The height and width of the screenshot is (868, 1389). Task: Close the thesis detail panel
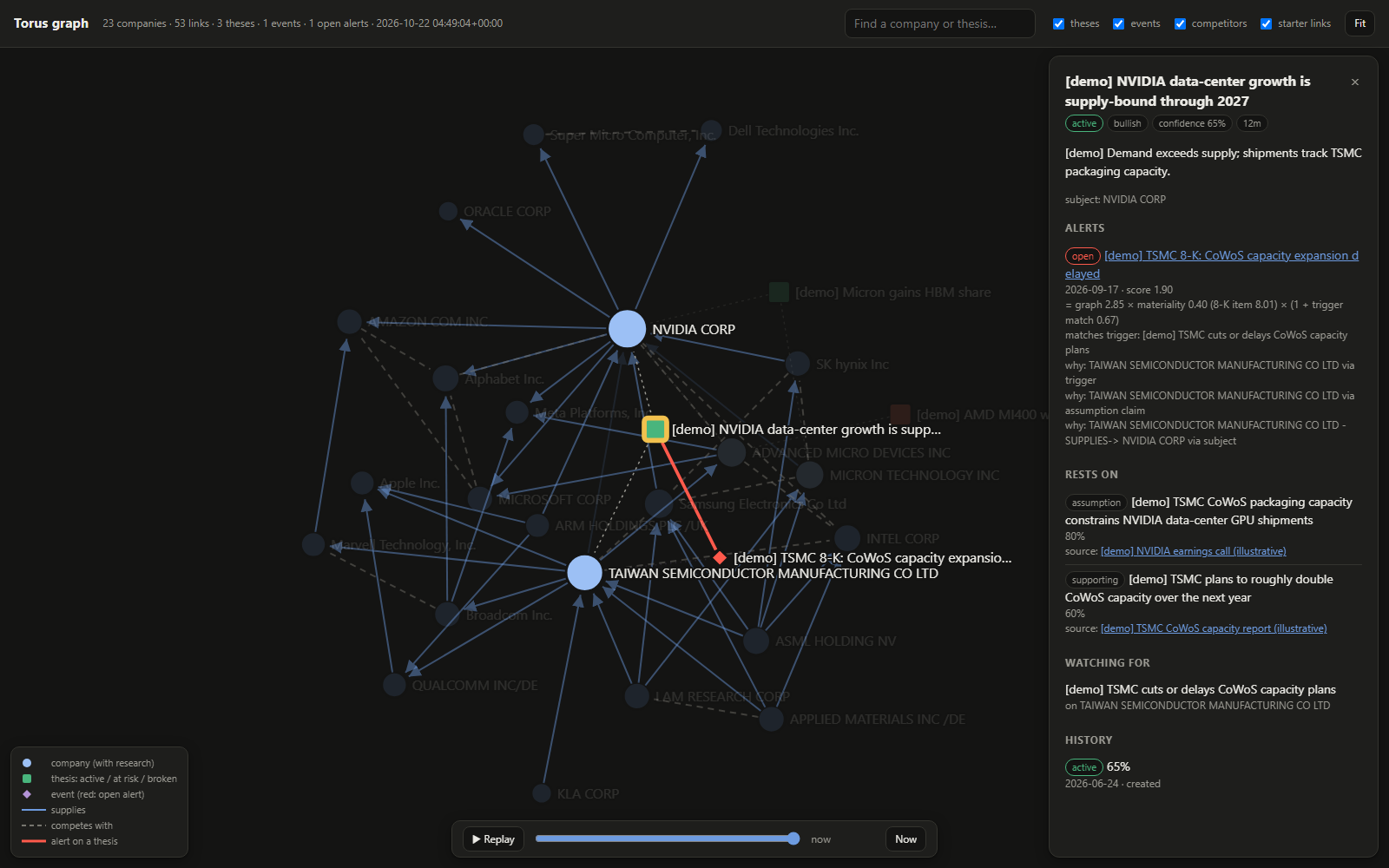pos(1355,82)
